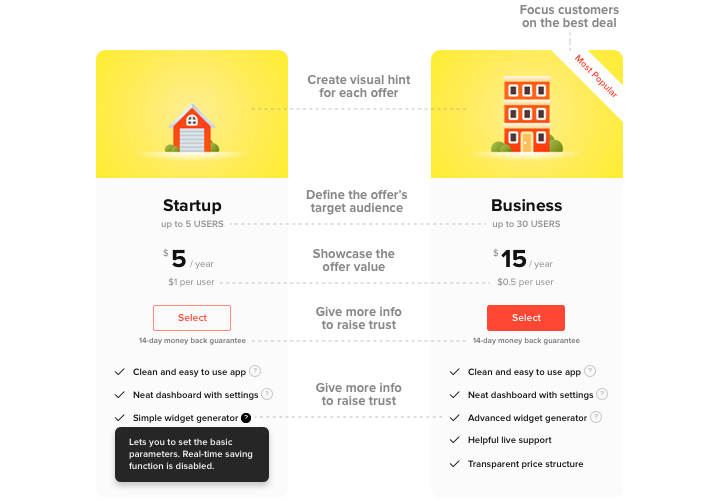720x500 pixels.
Task: Click the 'Startup' plan title
Action: click(192, 206)
